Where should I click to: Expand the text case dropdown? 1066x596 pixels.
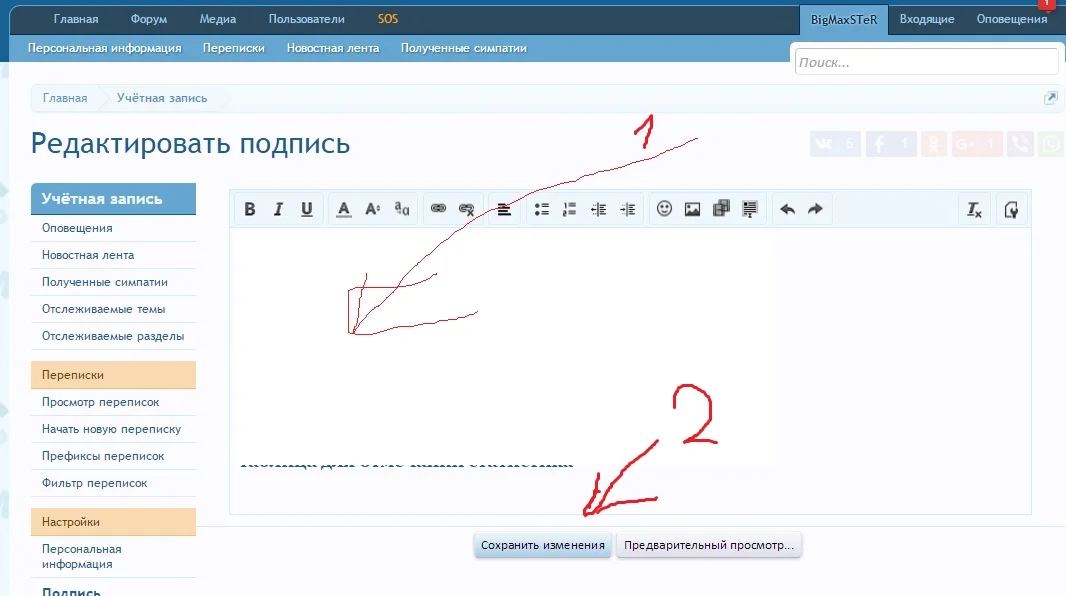[400, 209]
